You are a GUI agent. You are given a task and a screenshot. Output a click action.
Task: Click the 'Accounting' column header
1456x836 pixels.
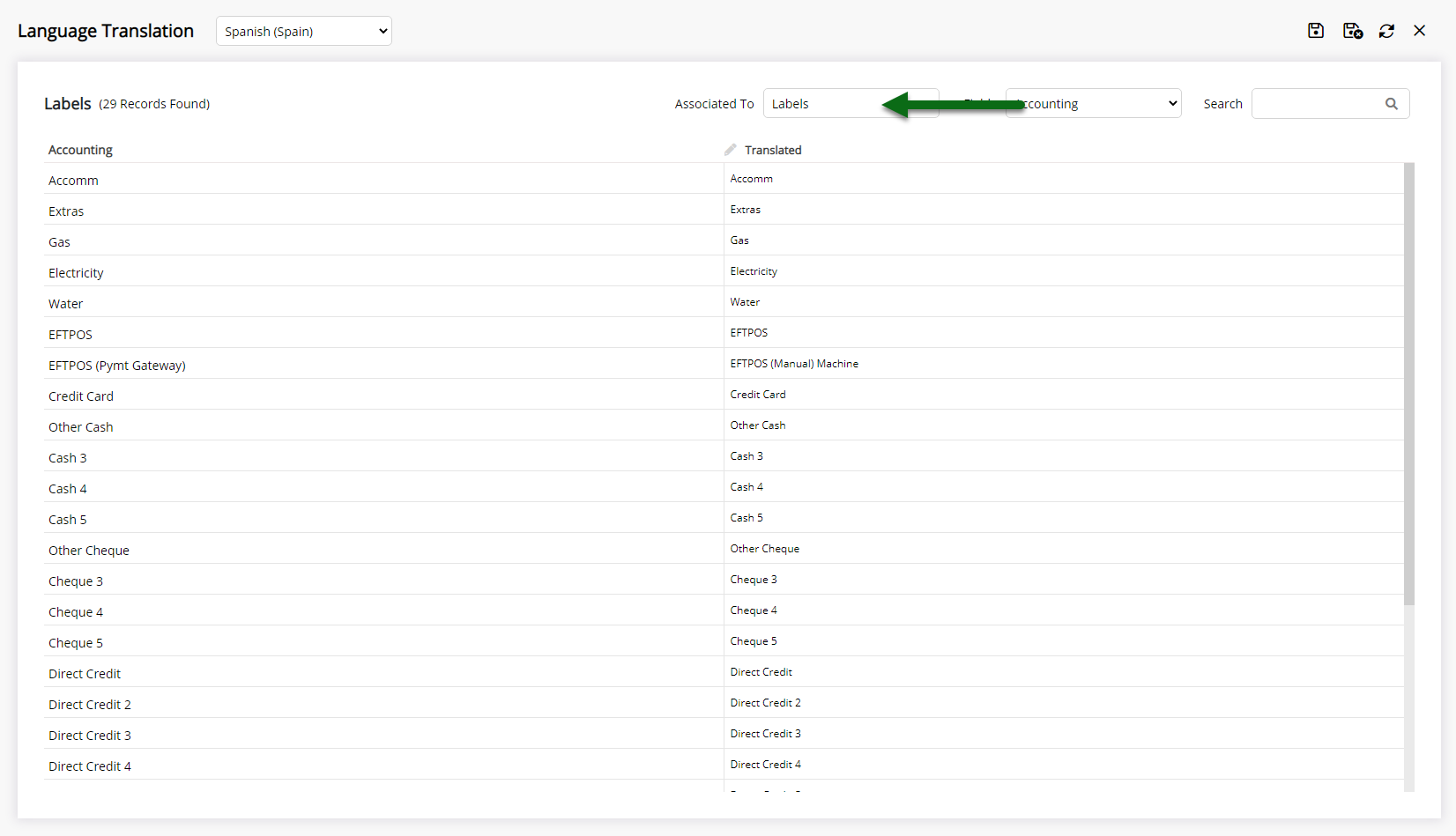(80, 150)
